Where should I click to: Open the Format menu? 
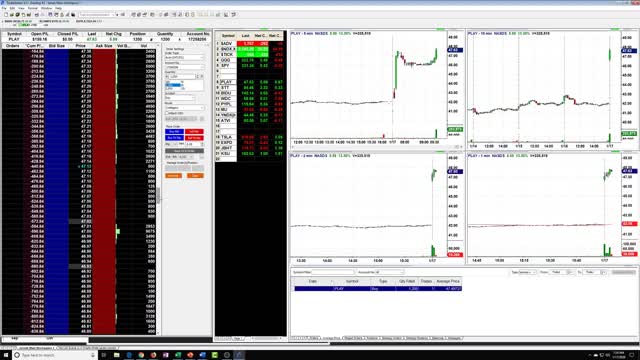33,8
